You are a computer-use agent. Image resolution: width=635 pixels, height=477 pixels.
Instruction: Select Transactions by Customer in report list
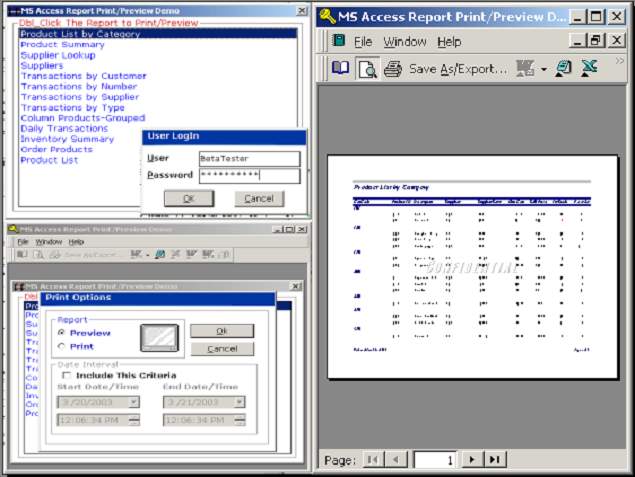(x=84, y=76)
